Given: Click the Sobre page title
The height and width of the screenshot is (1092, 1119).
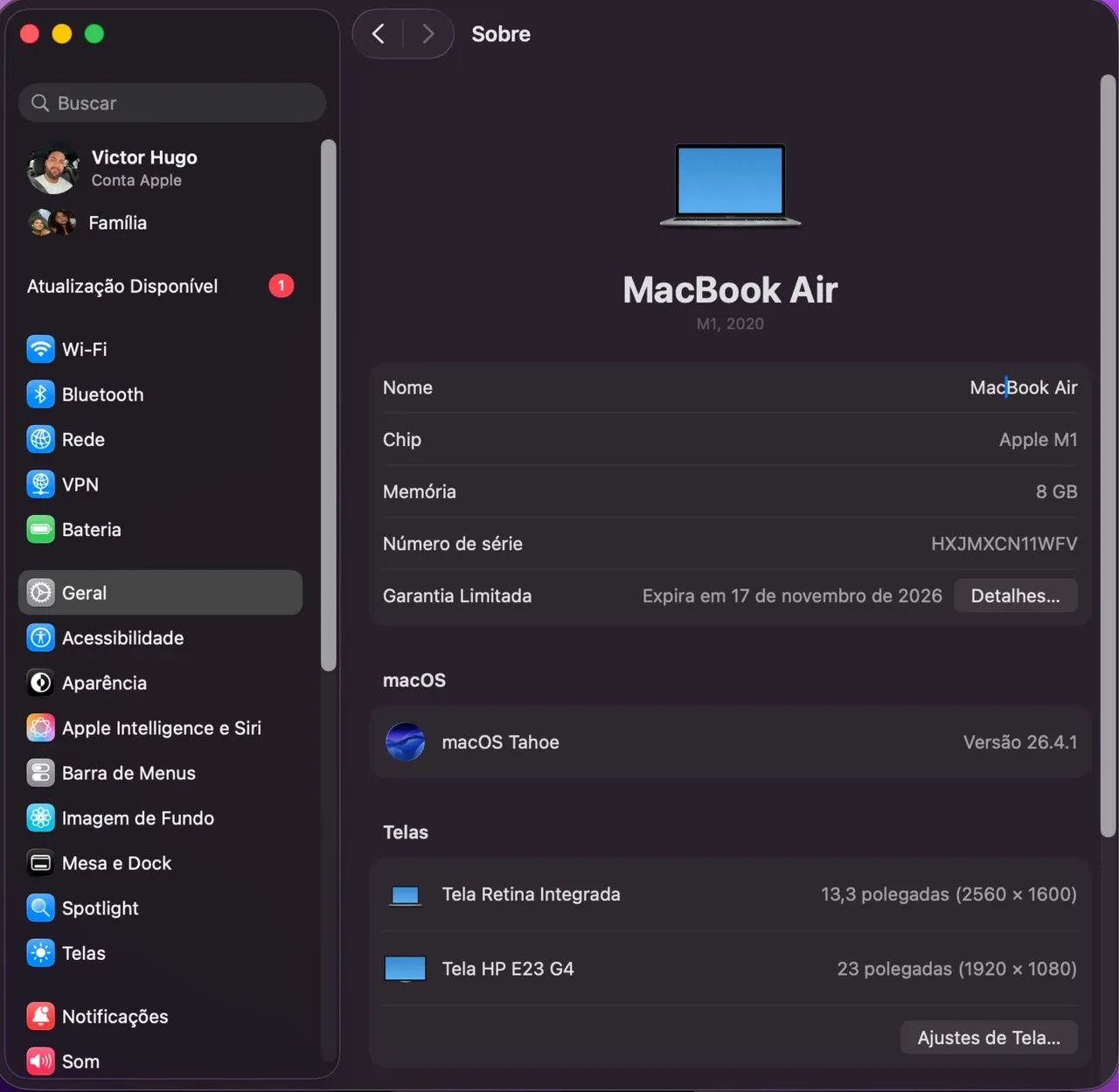Looking at the screenshot, I should pos(501,34).
